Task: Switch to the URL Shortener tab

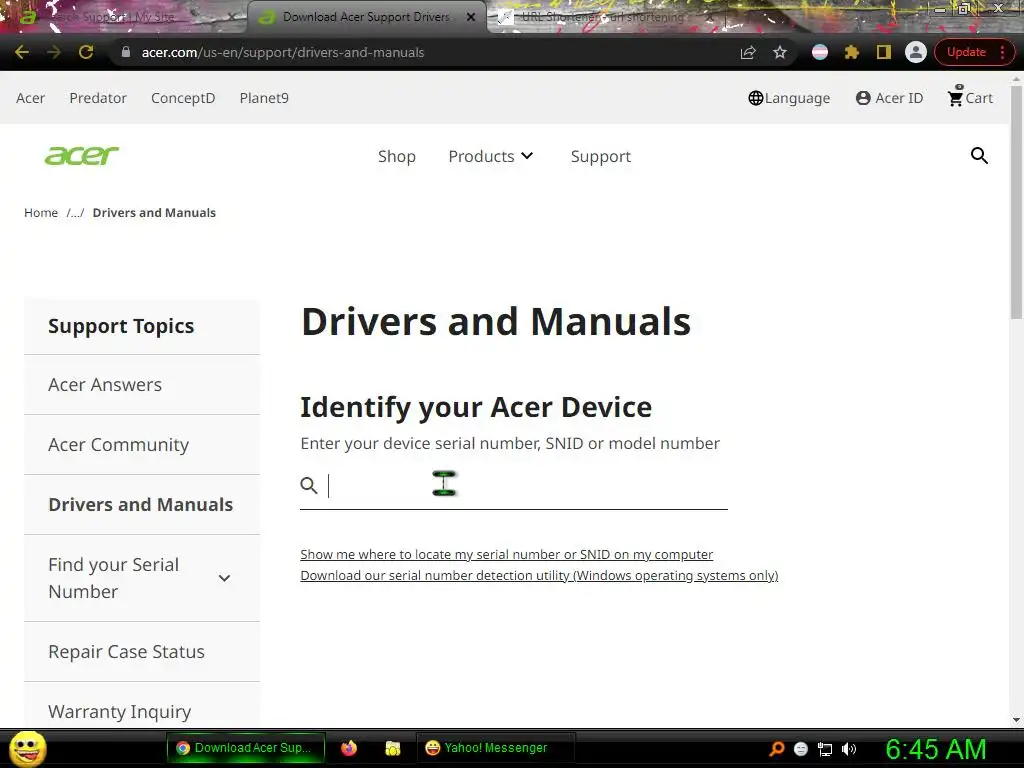Action: click(x=604, y=17)
